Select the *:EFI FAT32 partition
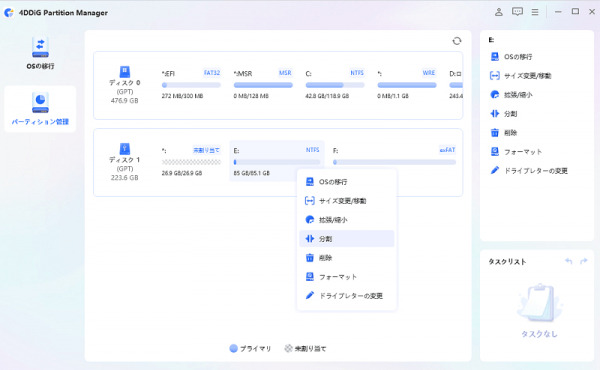600x370 pixels. coord(191,85)
